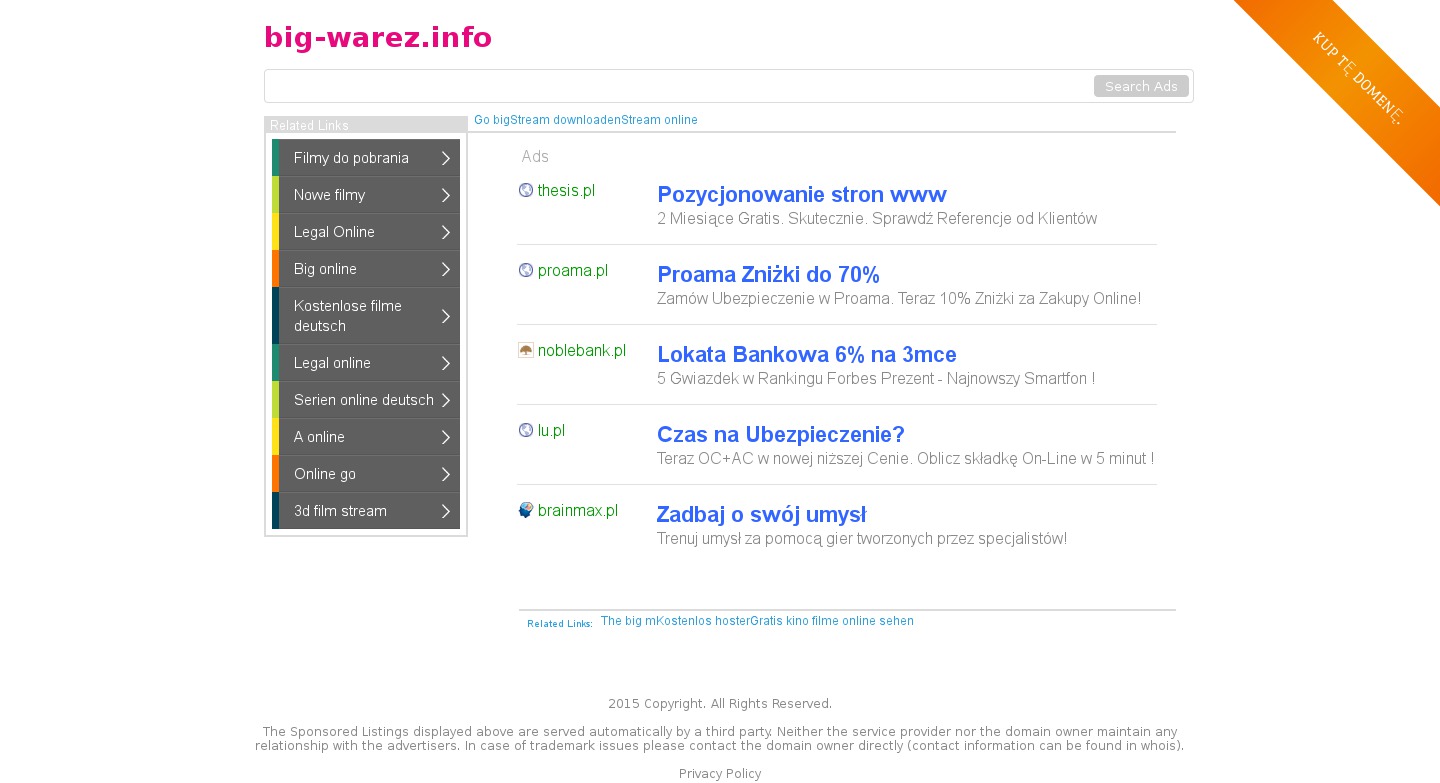
Task: Click the globe favicon beside proama.pl
Action: pyautogui.click(x=526, y=270)
